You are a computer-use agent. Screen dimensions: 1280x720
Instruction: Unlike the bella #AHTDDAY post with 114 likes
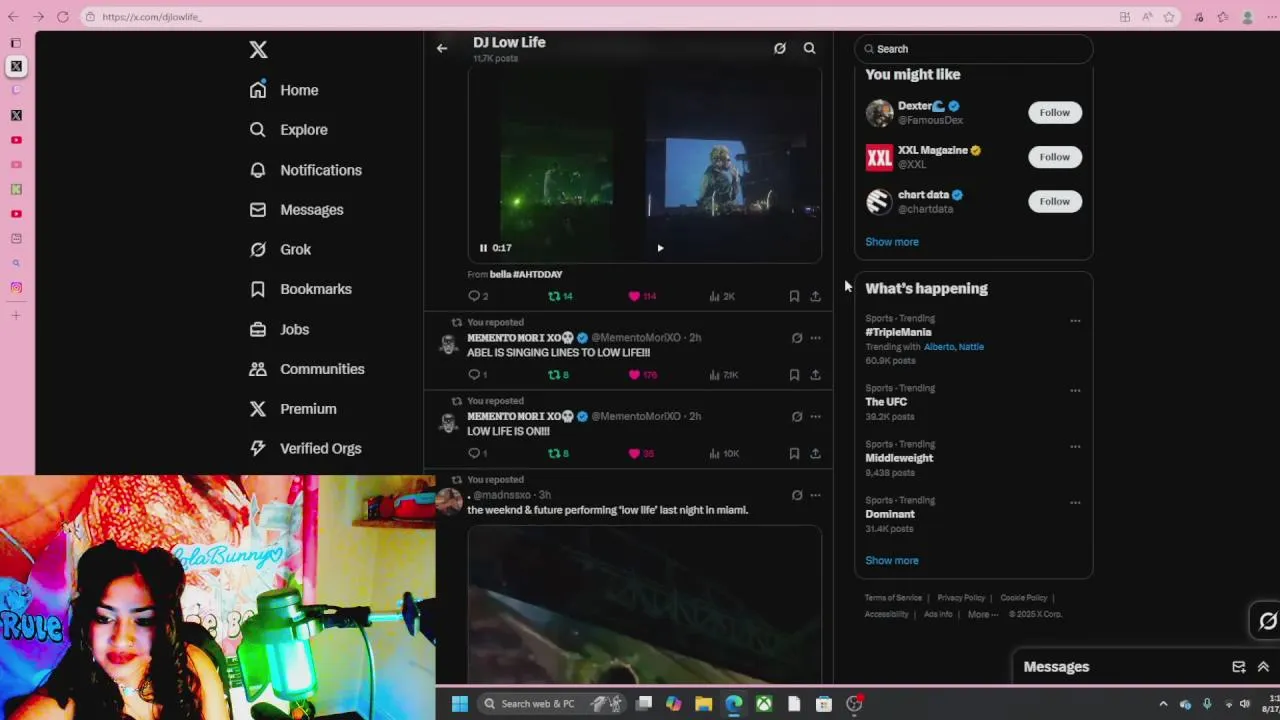pyautogui.click(x=634, y=296)
